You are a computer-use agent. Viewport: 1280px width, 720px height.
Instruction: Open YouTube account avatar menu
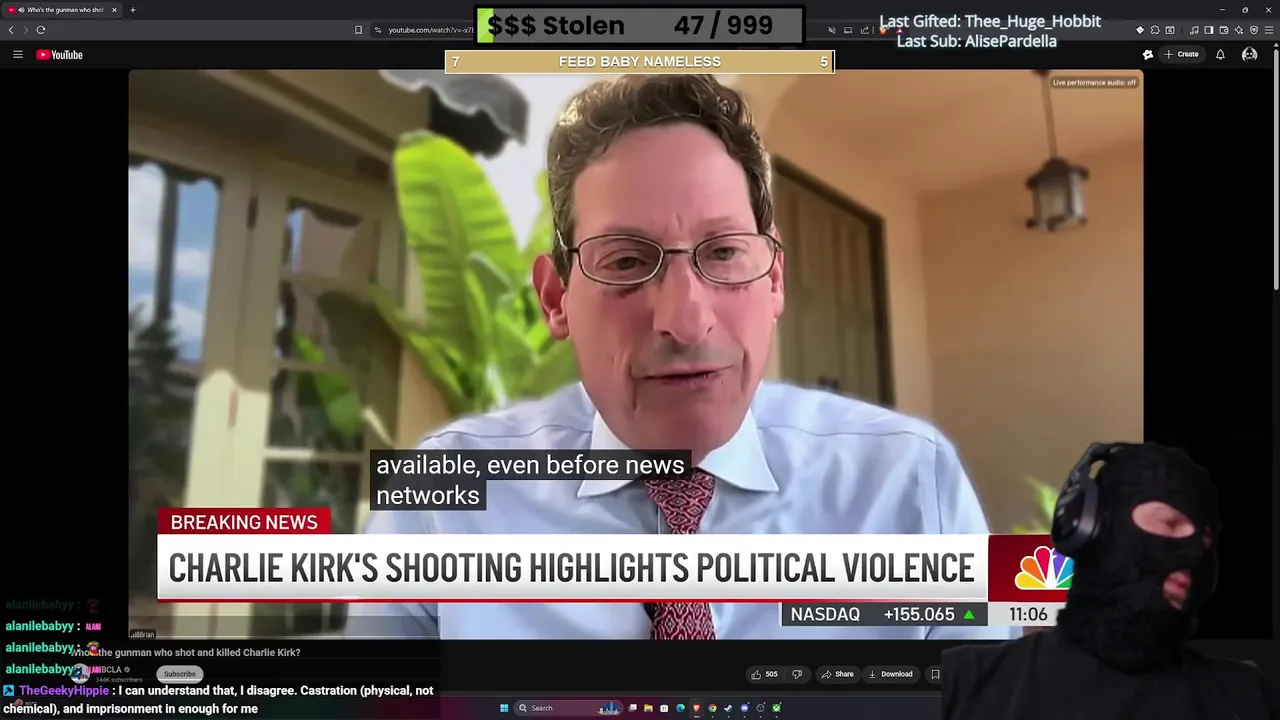coord(1249,55)
